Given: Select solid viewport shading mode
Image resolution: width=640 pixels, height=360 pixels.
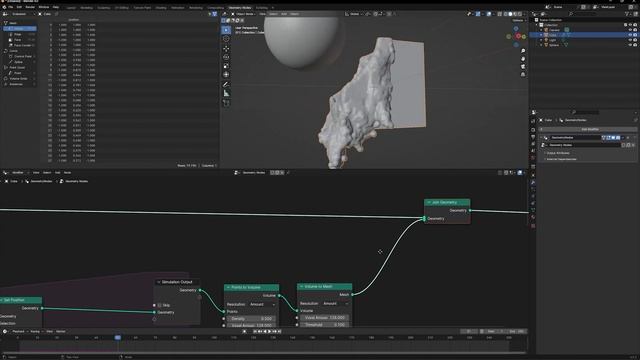Looking at the screenshot, I should (510, 14).
